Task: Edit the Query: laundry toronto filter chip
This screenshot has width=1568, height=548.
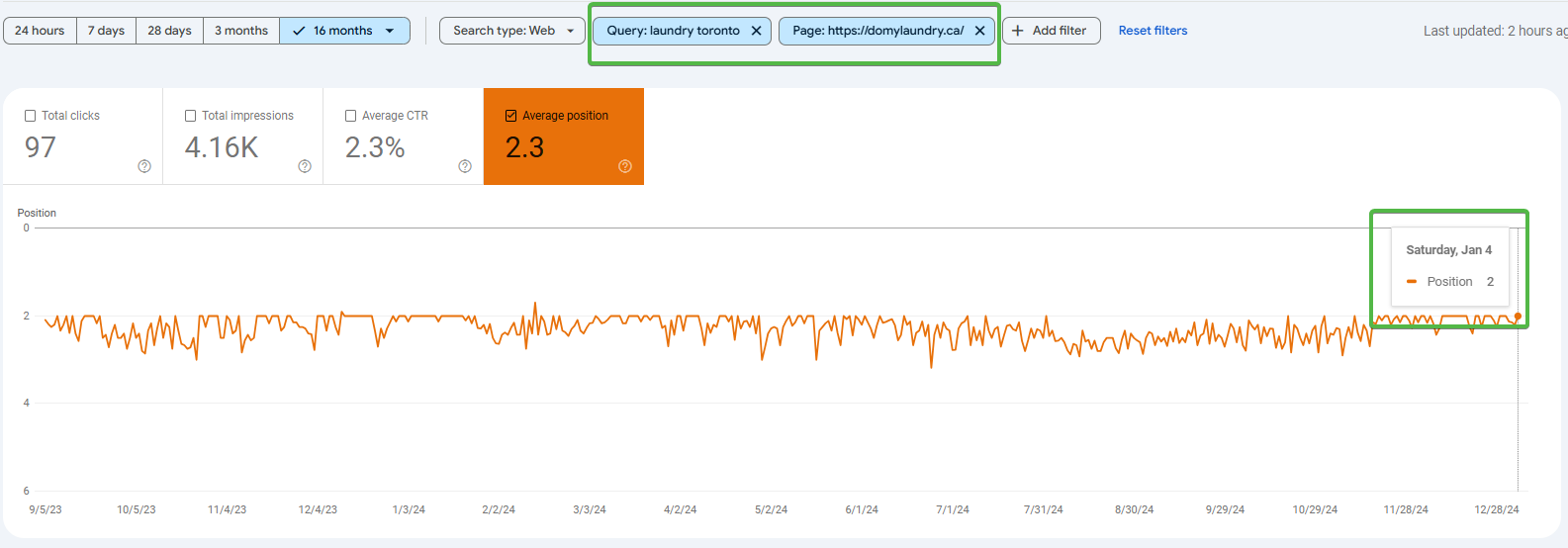Action: tap(673, 31)
